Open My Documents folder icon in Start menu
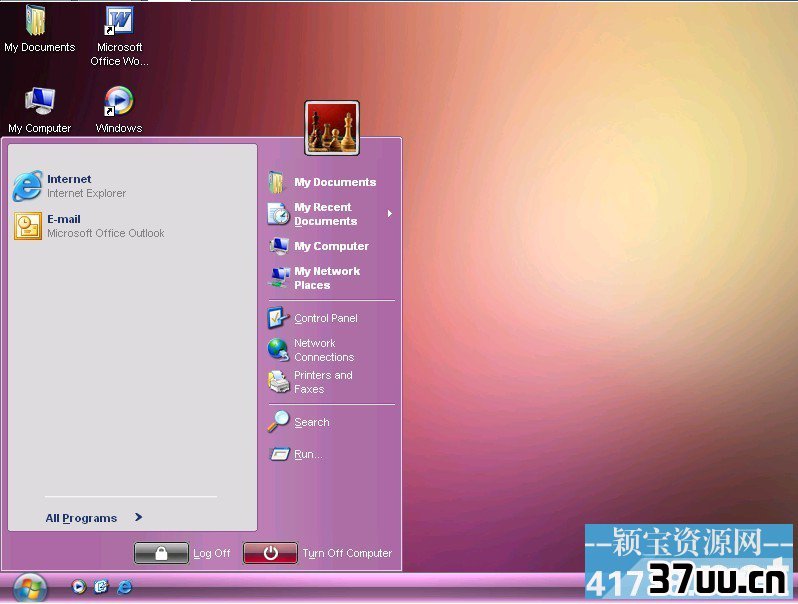The image size is (798, 604). tap(276, 182)
